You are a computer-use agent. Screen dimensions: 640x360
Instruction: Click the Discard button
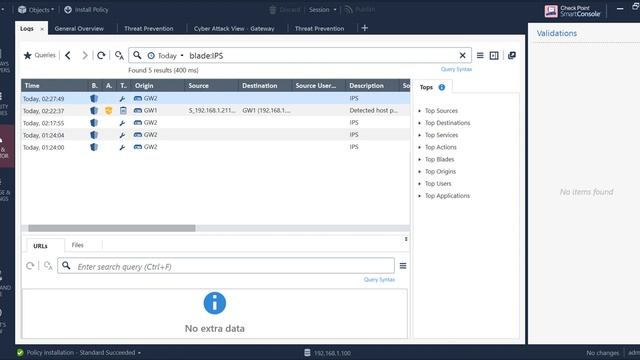coord(285,9)
